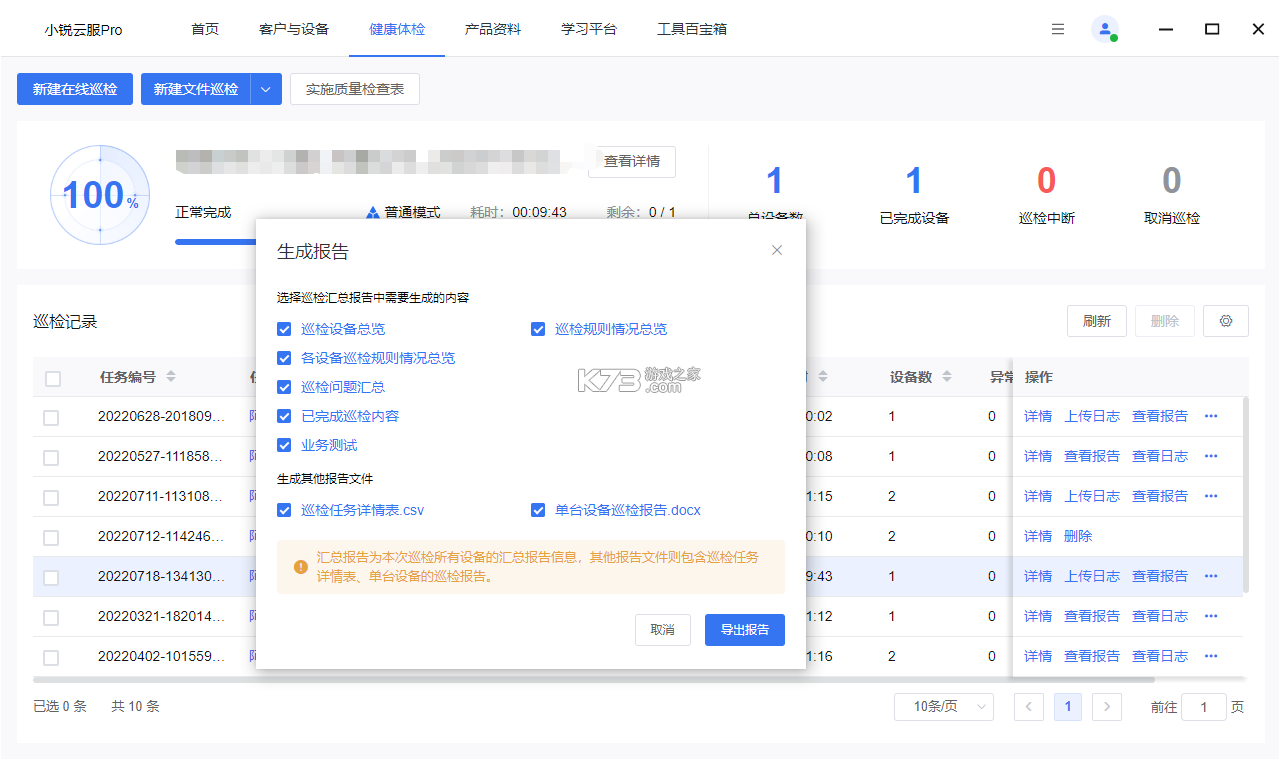Open the 10条/页 page size dropdown

point(944,707)
